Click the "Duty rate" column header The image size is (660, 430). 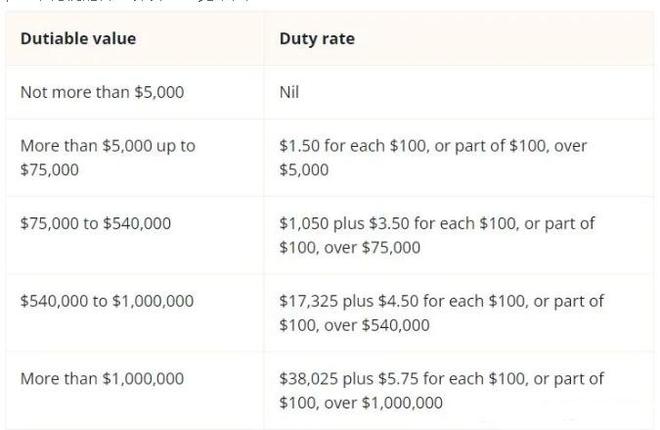point(316,39)
